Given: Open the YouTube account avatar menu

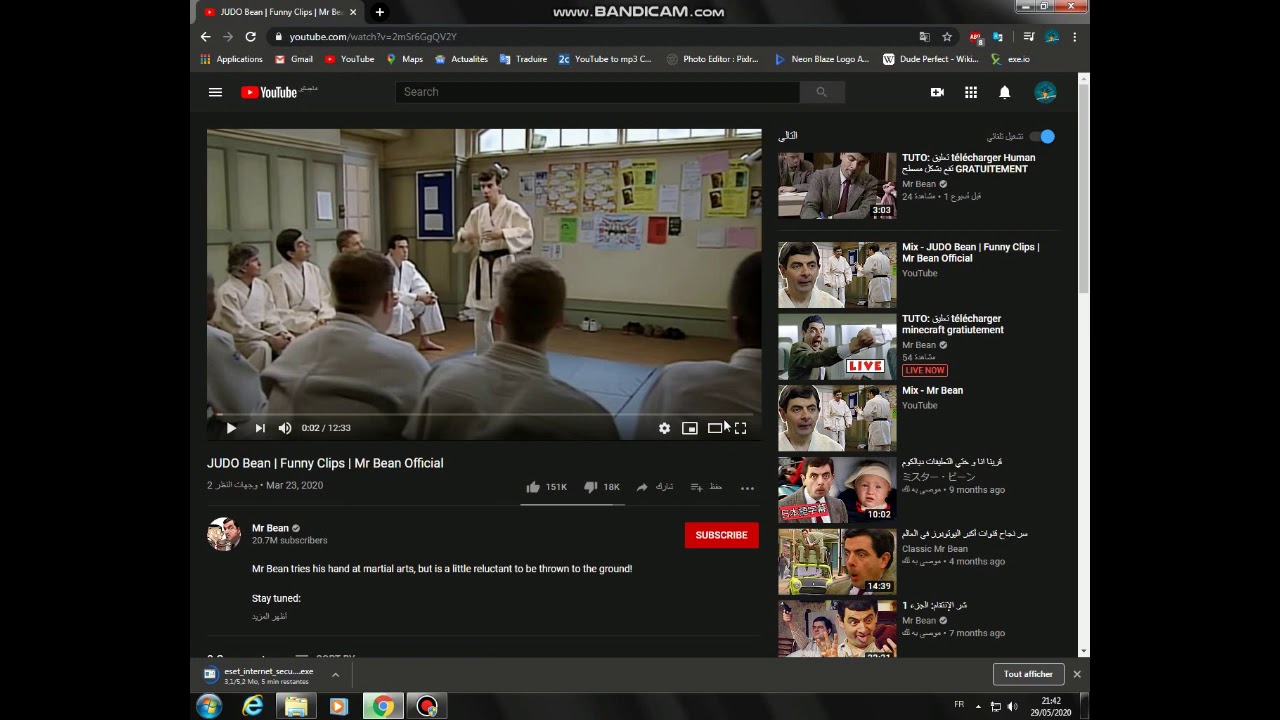Looking at the screenshot, I should [x=1045, y=92].
